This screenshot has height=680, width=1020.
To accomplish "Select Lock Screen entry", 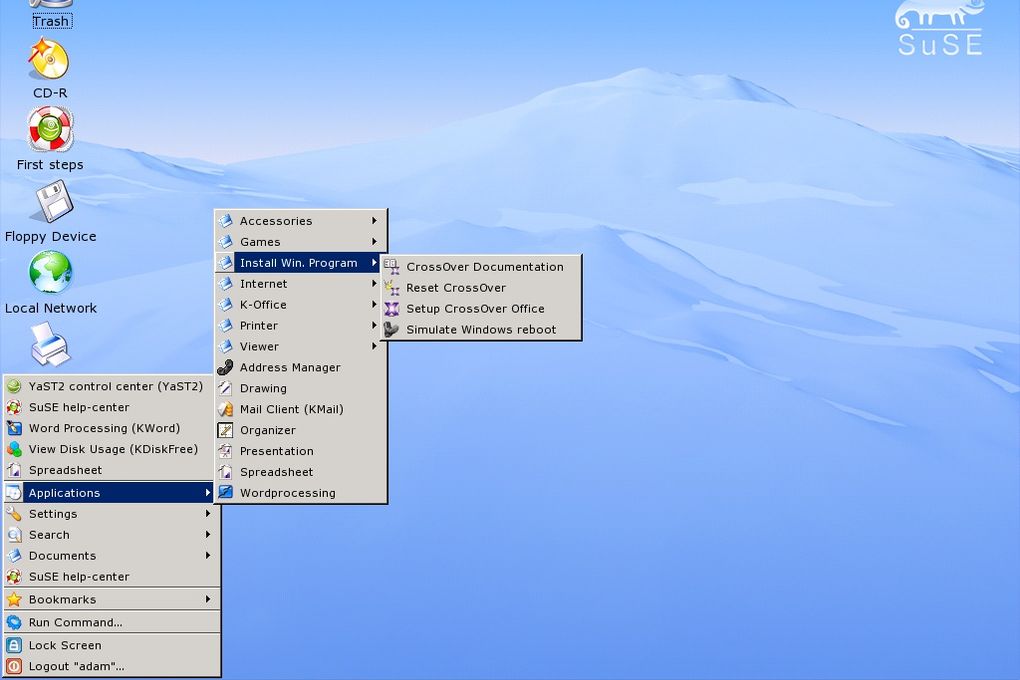I will click(x=112, y=646).
